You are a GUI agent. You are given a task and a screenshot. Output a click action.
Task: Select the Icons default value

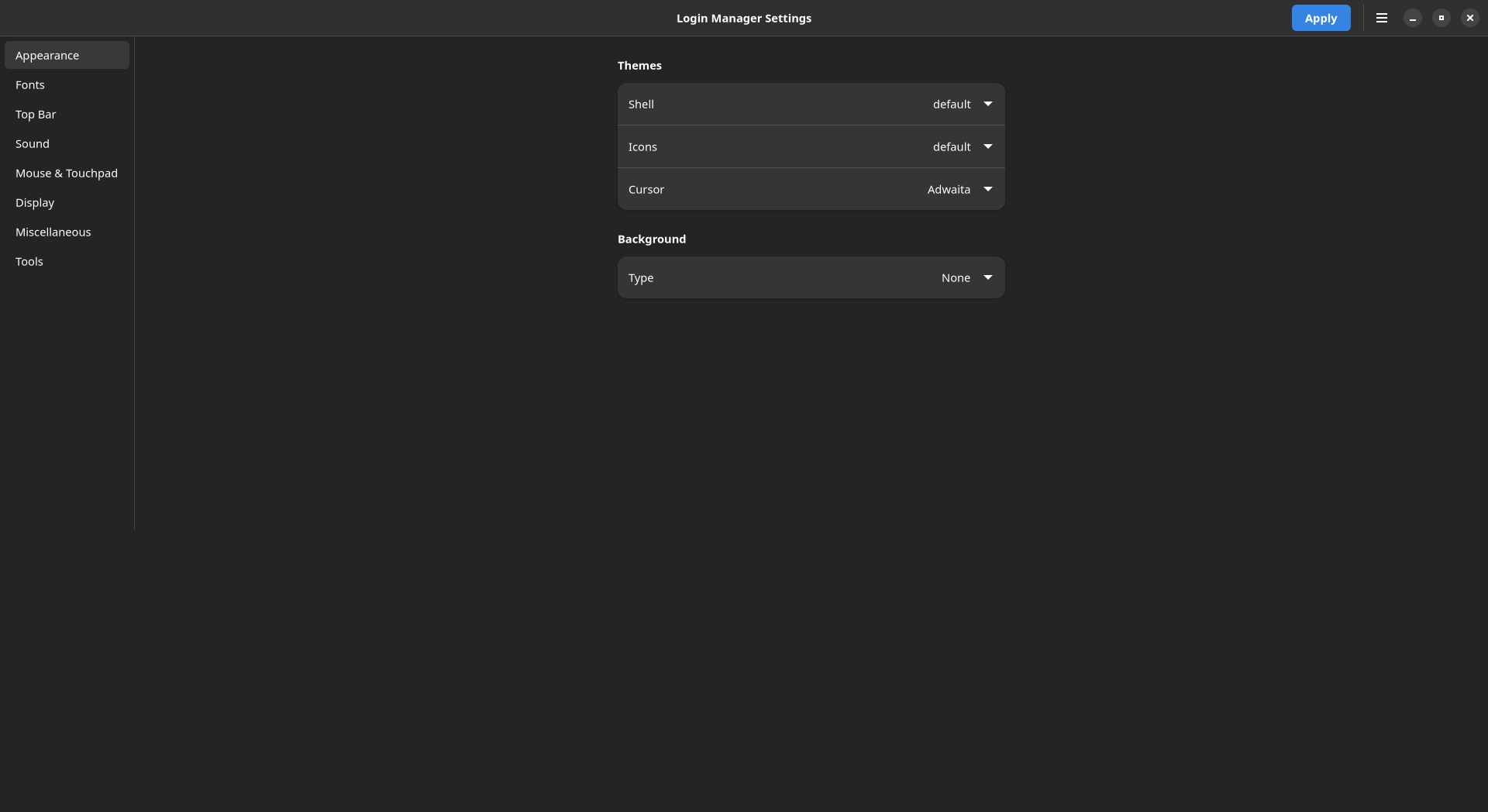click(x=952, y=146)
